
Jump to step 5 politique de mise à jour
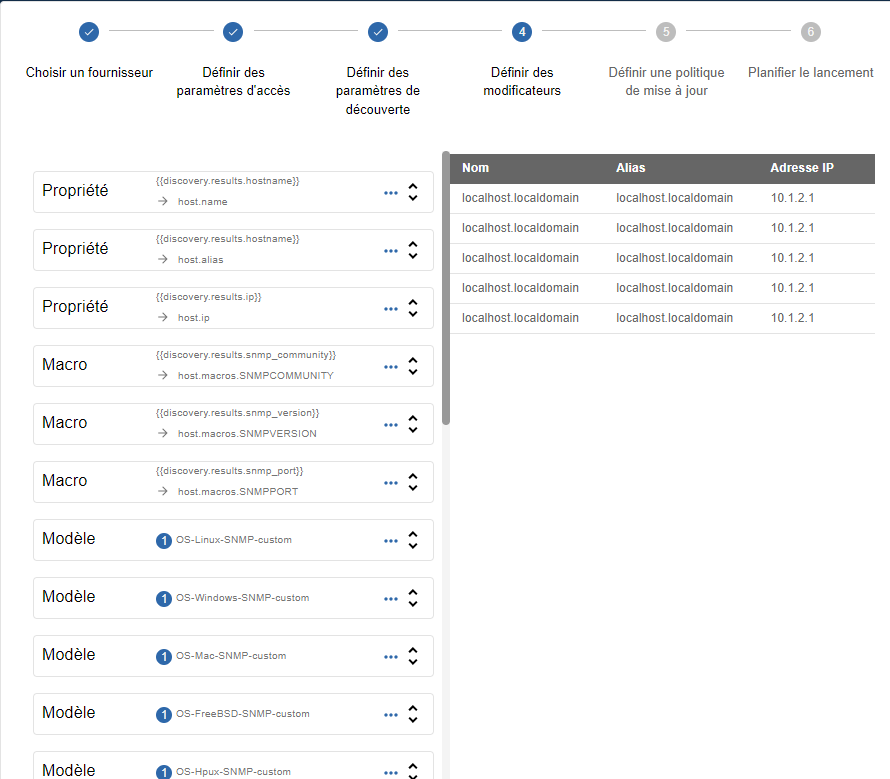tap(666, 32)
